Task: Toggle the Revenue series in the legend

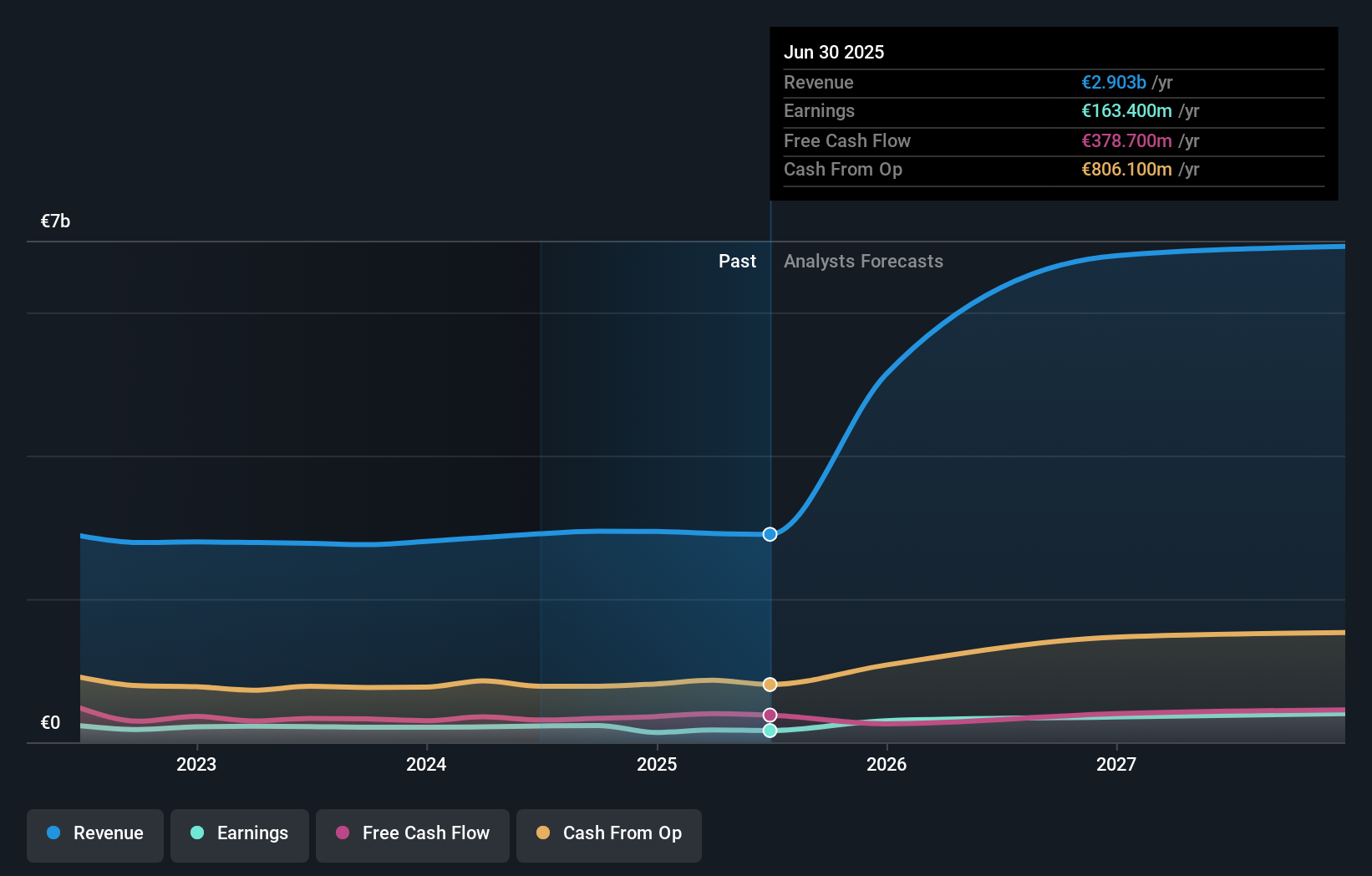Action: coord(95,833)
